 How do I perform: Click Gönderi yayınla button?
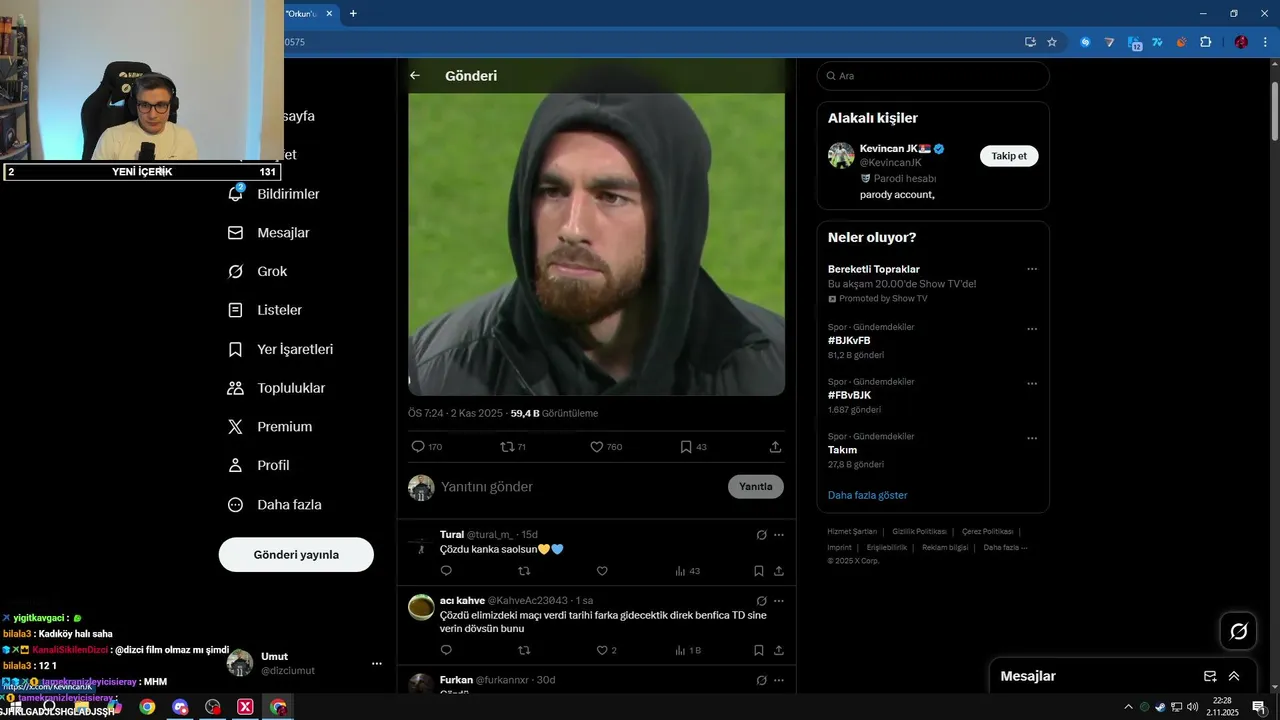pyautogui.click(x=296, y=555)
